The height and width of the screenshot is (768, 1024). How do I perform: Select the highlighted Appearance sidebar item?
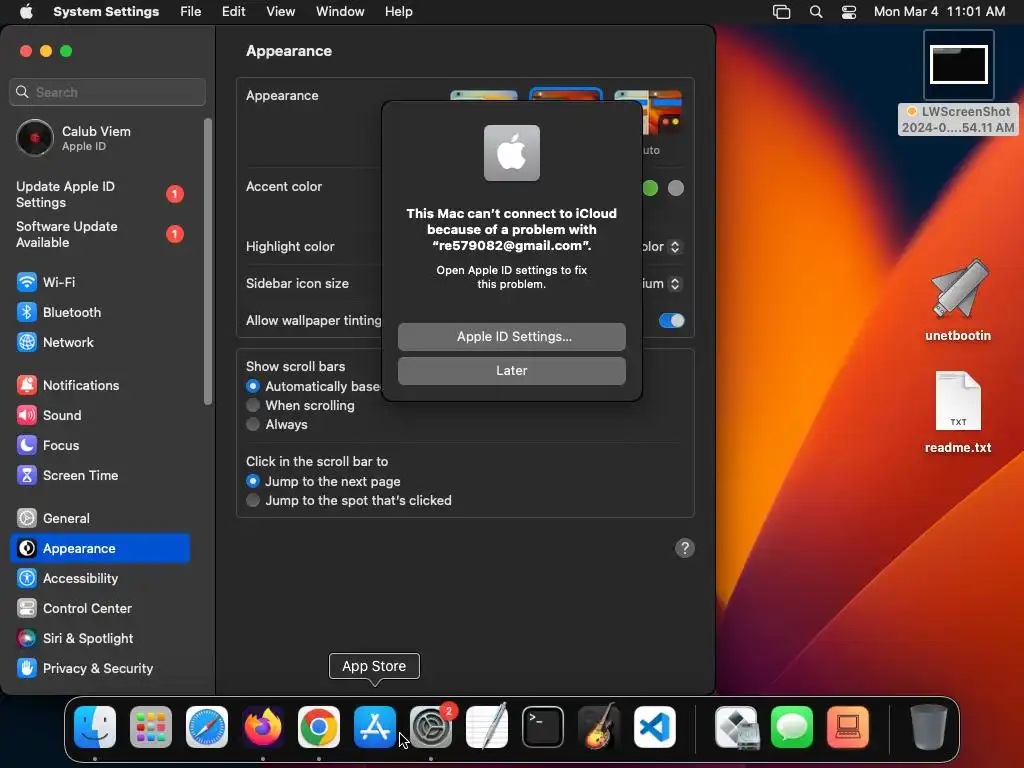100,549
